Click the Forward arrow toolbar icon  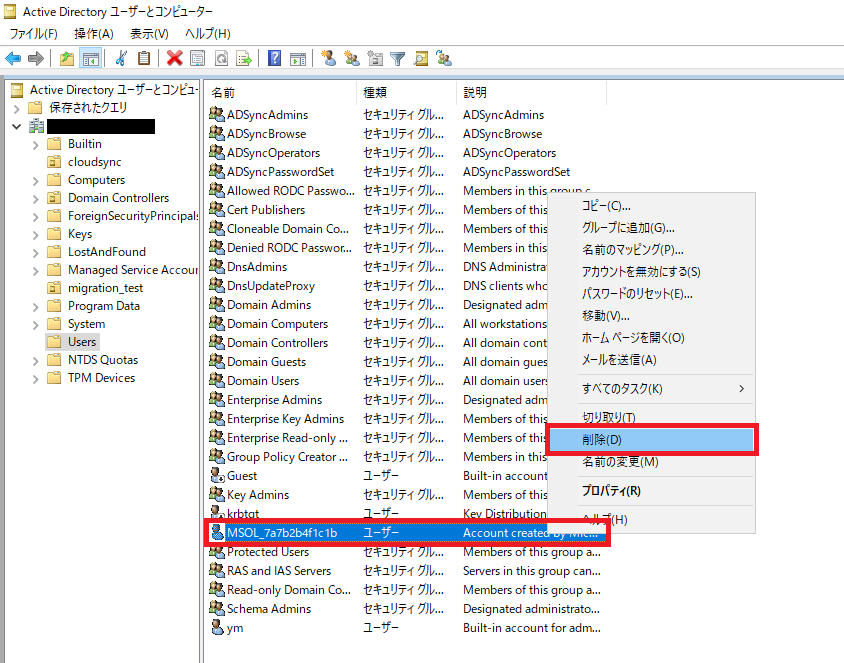click(36, 58)
